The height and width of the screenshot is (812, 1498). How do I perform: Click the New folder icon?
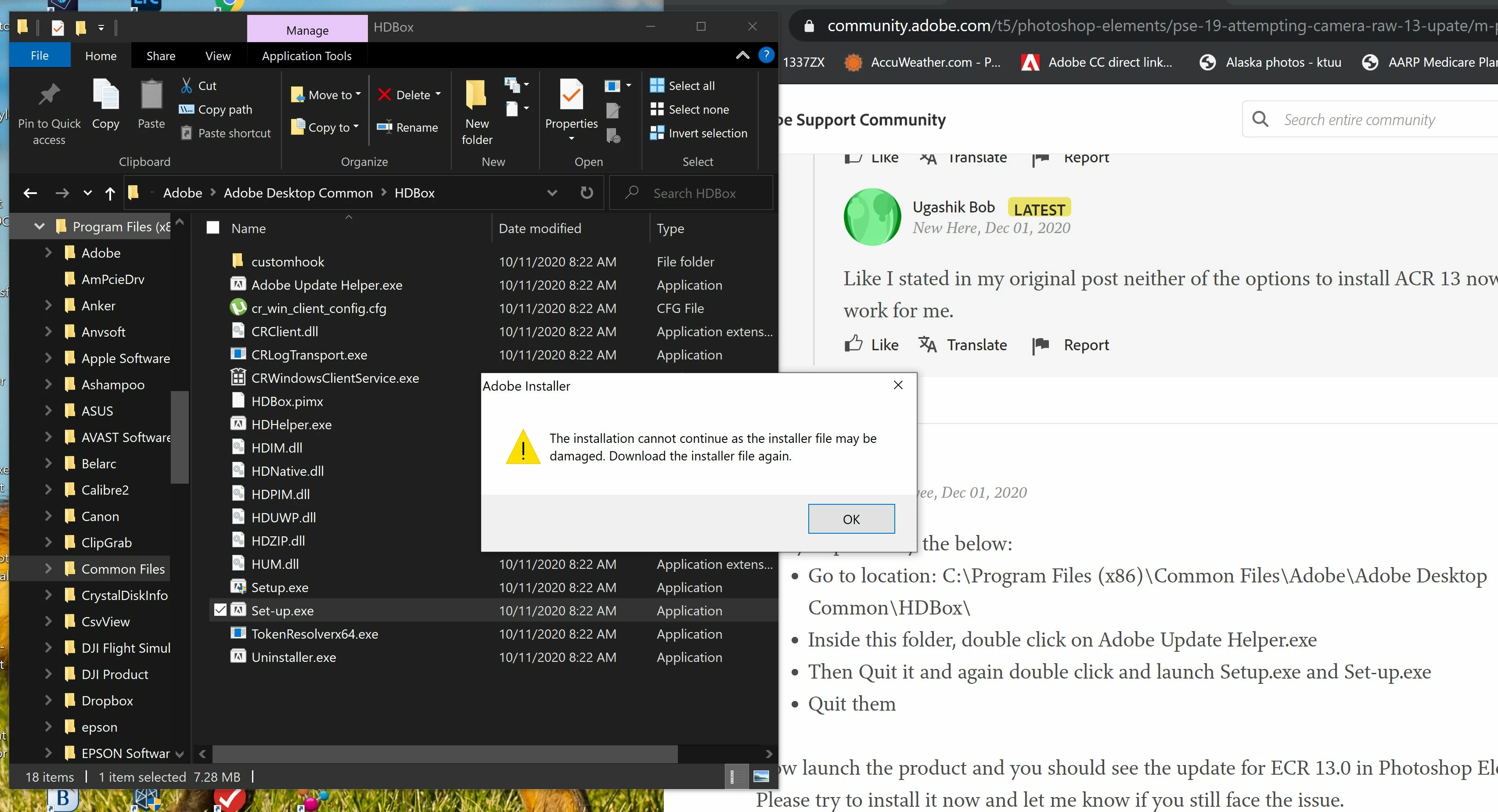(476, 96)
